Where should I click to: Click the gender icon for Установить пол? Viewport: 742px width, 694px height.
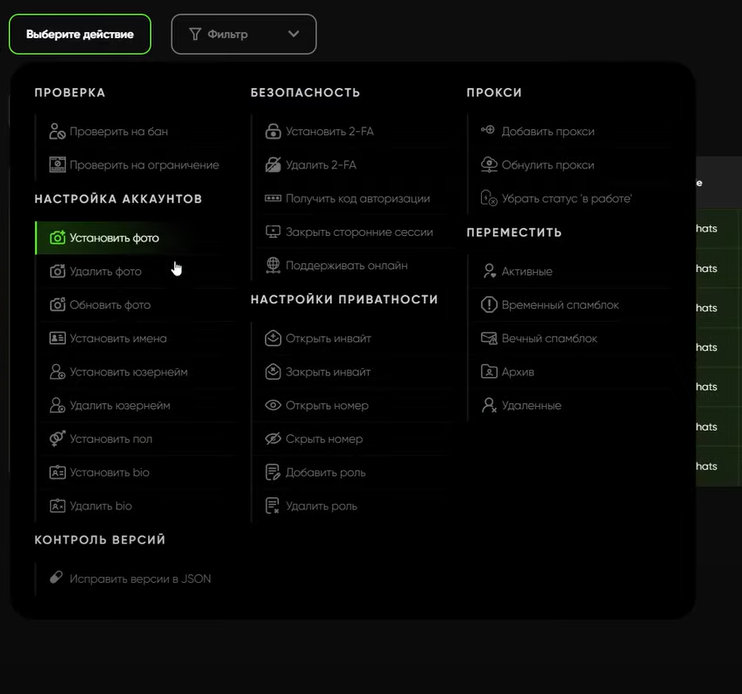(x=57, y=439)
